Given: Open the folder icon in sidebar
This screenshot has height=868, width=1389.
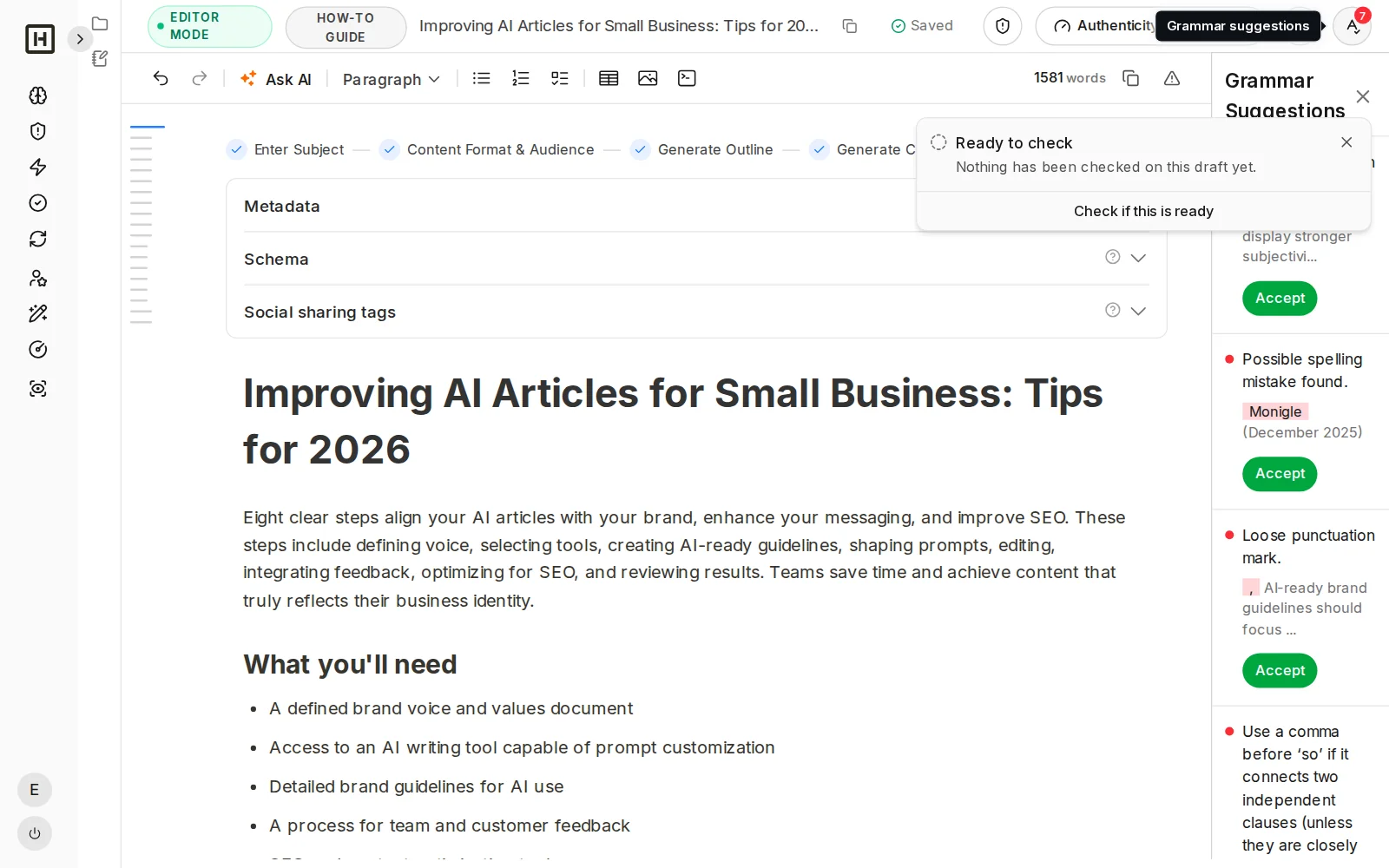Looking at the screenshot, I should tap(100, 23).
